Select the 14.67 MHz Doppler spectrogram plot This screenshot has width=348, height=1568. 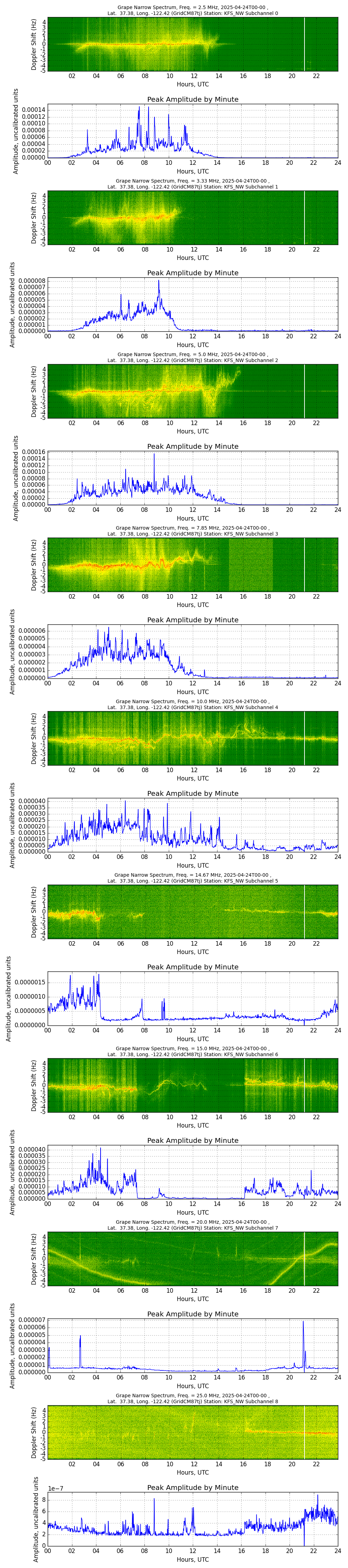pyautogui.click(x=193, y=911)
